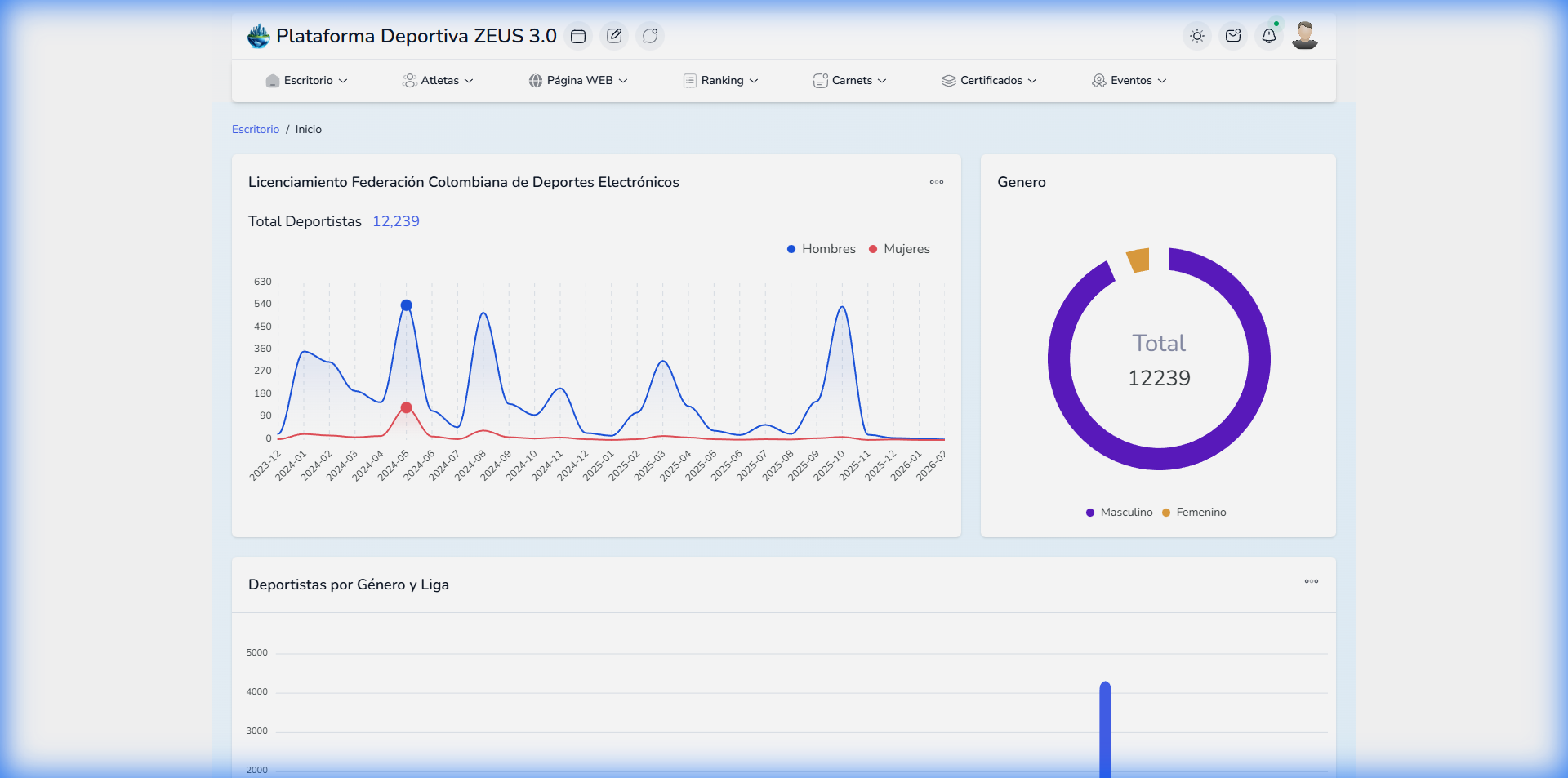Click the Femenino orange legend swatch
Viewport: 1568px width, 778px height.
coord(1166,513)
